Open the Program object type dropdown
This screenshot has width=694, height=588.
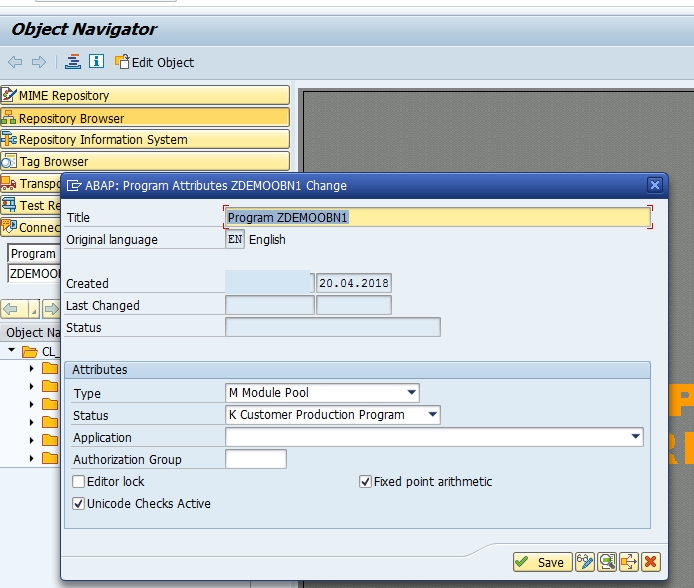(x=34, y=254)
